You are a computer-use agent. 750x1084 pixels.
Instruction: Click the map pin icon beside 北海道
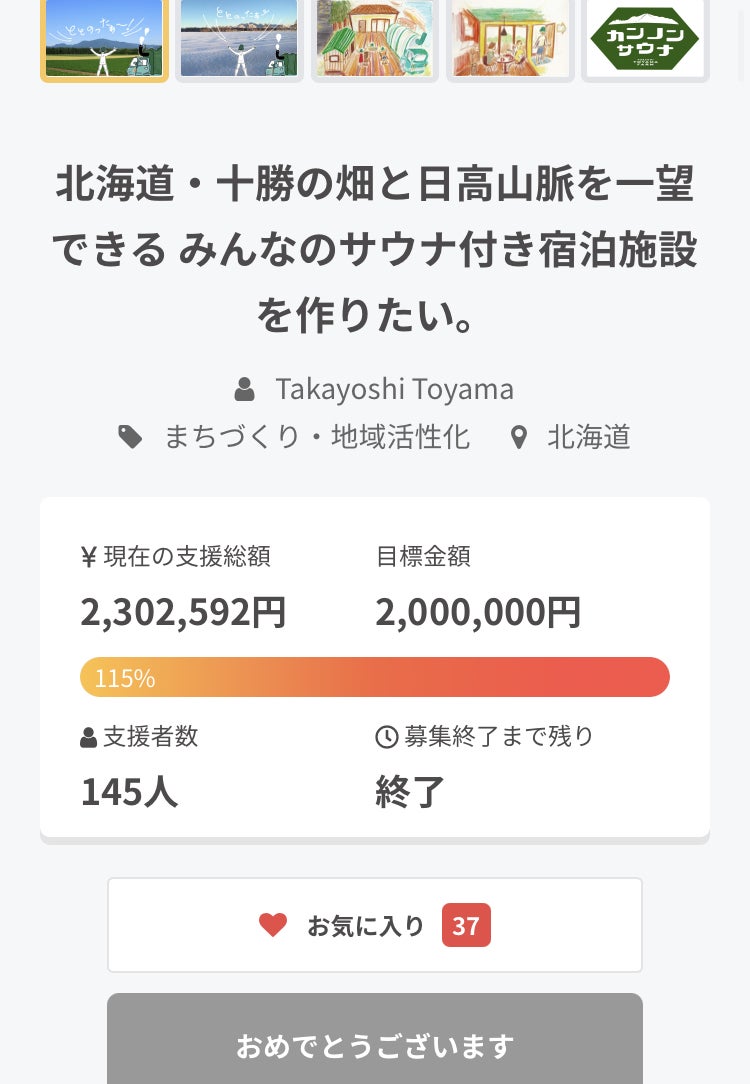[518, 437]
